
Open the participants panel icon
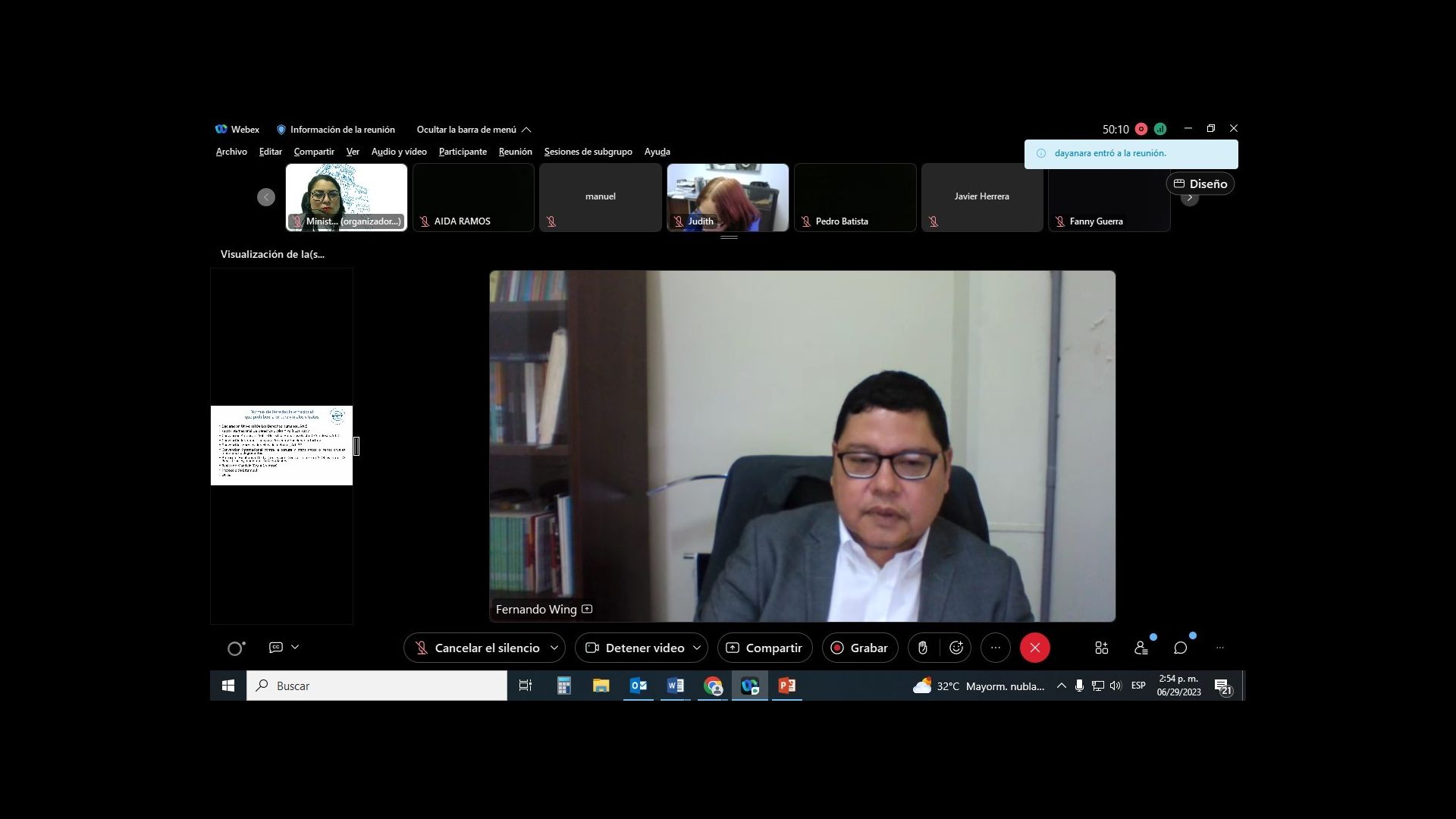tap(1141, 648)
